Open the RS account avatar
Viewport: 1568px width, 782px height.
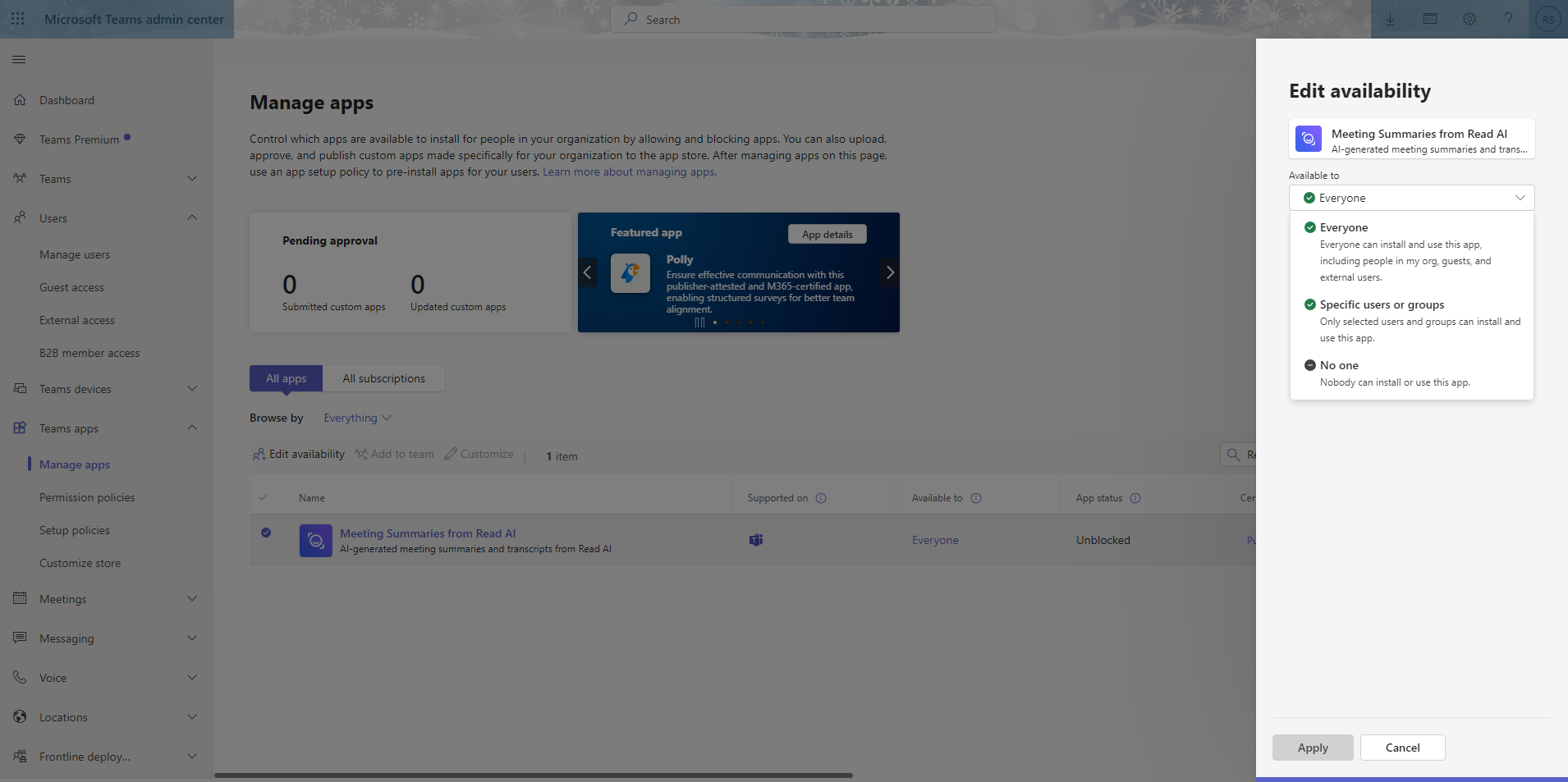[x=1547, y=20]
